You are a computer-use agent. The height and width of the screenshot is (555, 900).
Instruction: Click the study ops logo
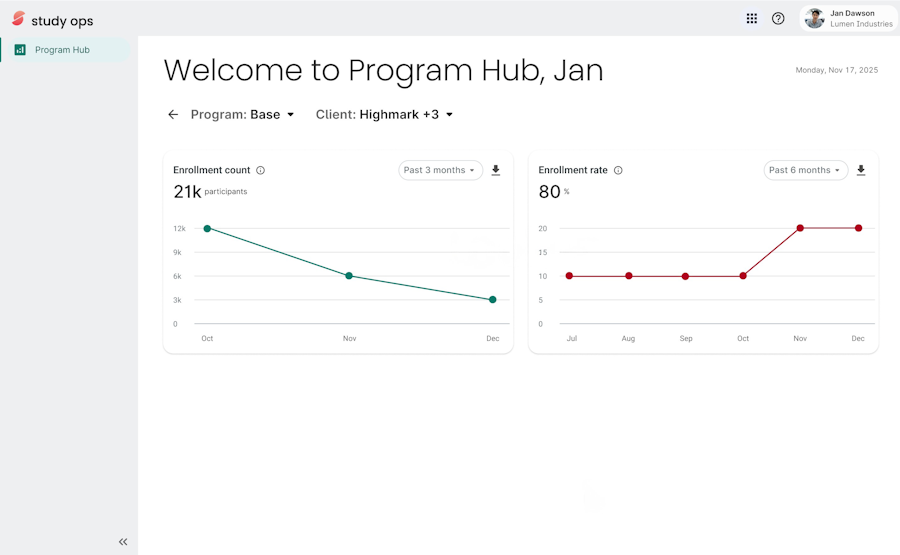[52, 20]
